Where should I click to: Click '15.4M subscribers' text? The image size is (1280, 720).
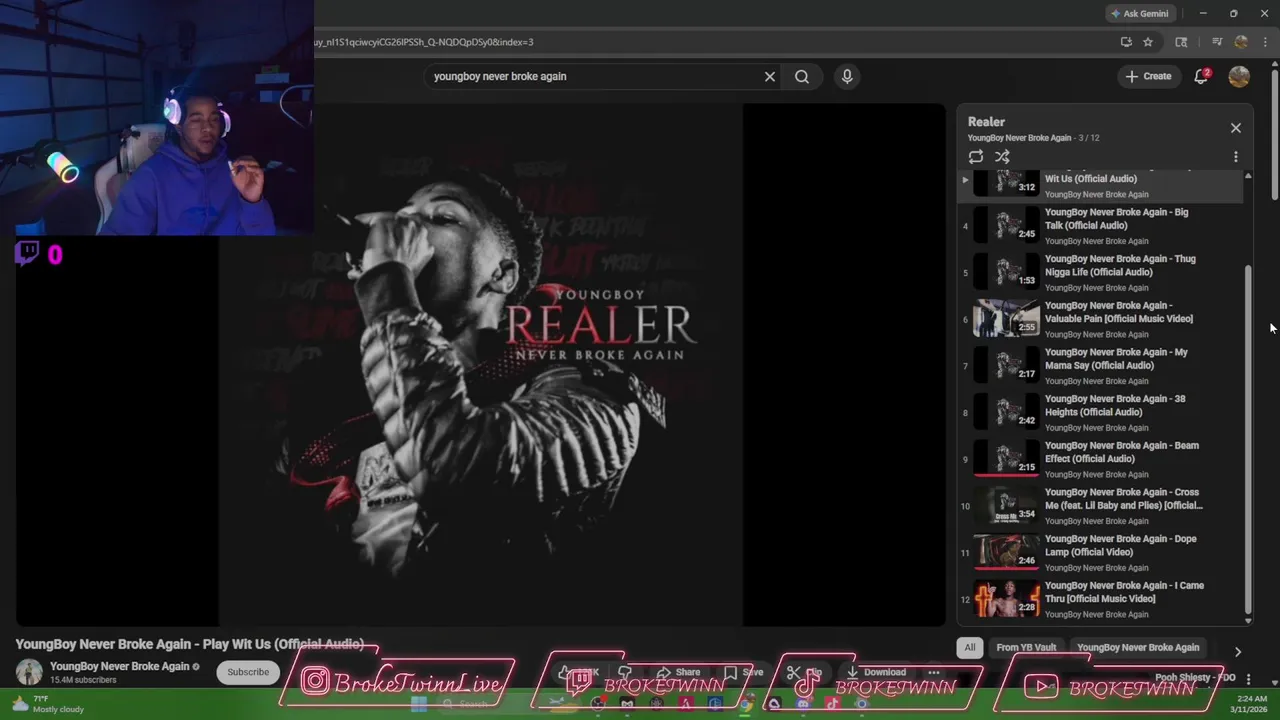click(x=83, y=680)
